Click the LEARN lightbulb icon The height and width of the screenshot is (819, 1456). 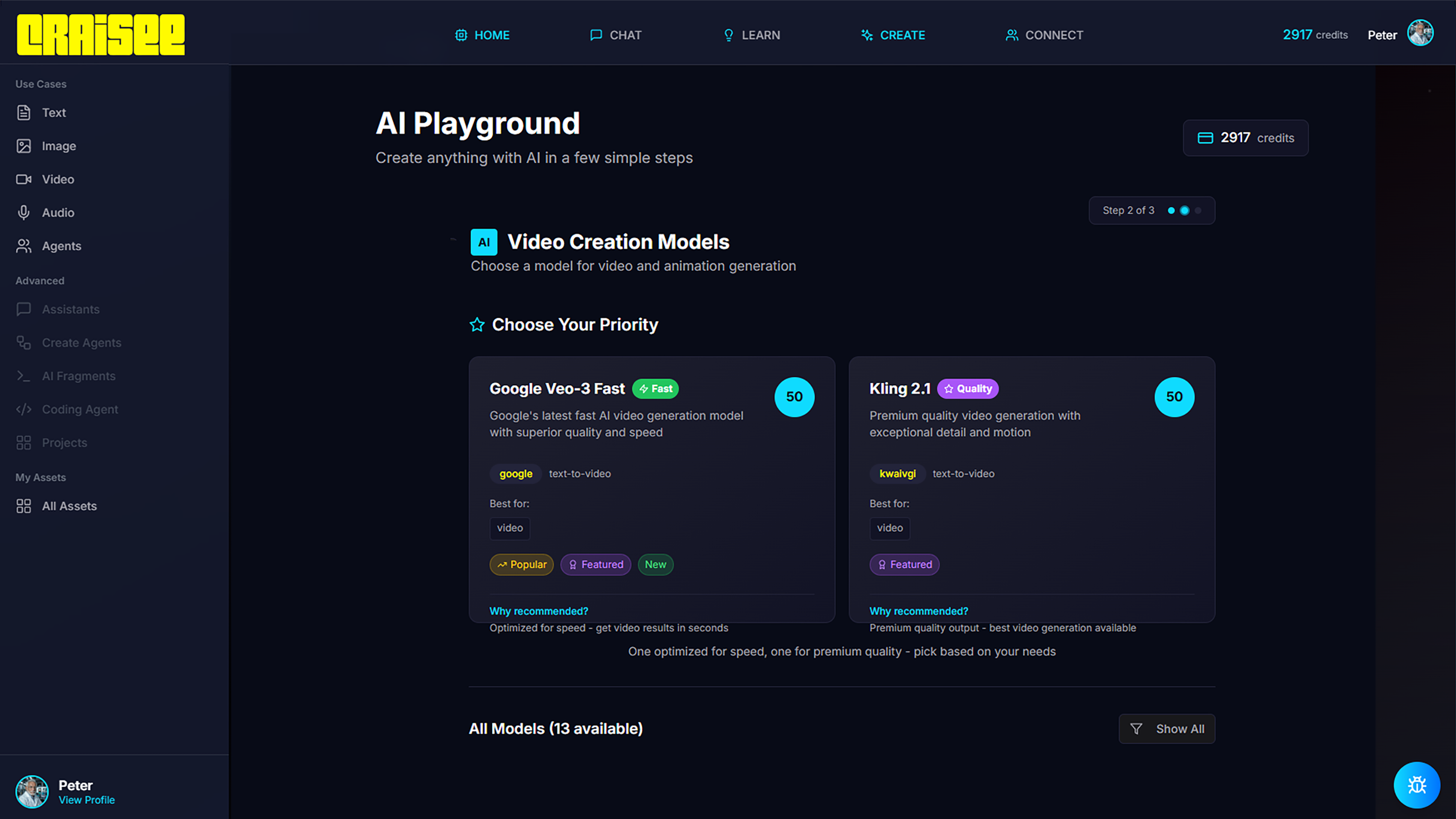728,35
